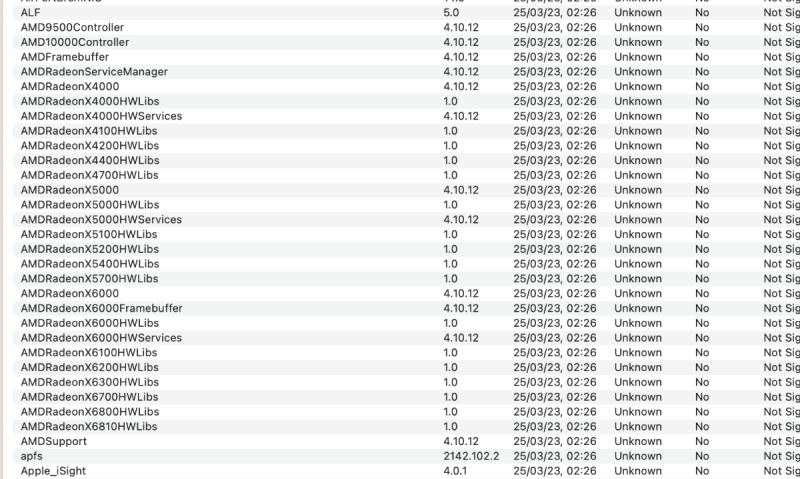Click the AMDRadeonX5000 extension name
This screenshot has height=479, width=800.
tap(70, 190)
